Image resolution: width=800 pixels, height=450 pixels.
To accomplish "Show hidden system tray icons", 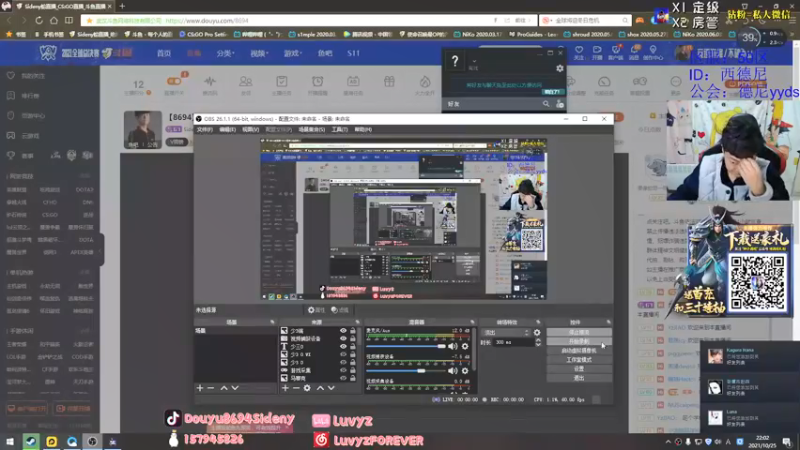I will (668, 442).
